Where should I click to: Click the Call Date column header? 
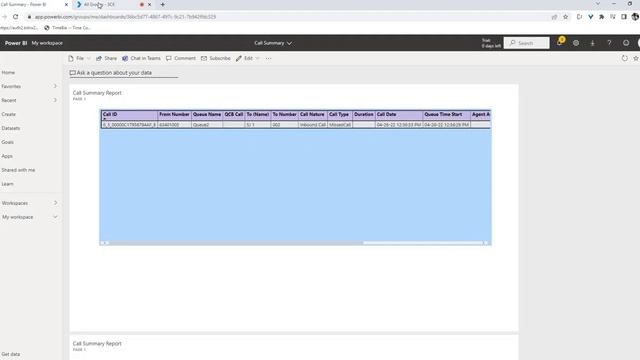click(399, 115)
